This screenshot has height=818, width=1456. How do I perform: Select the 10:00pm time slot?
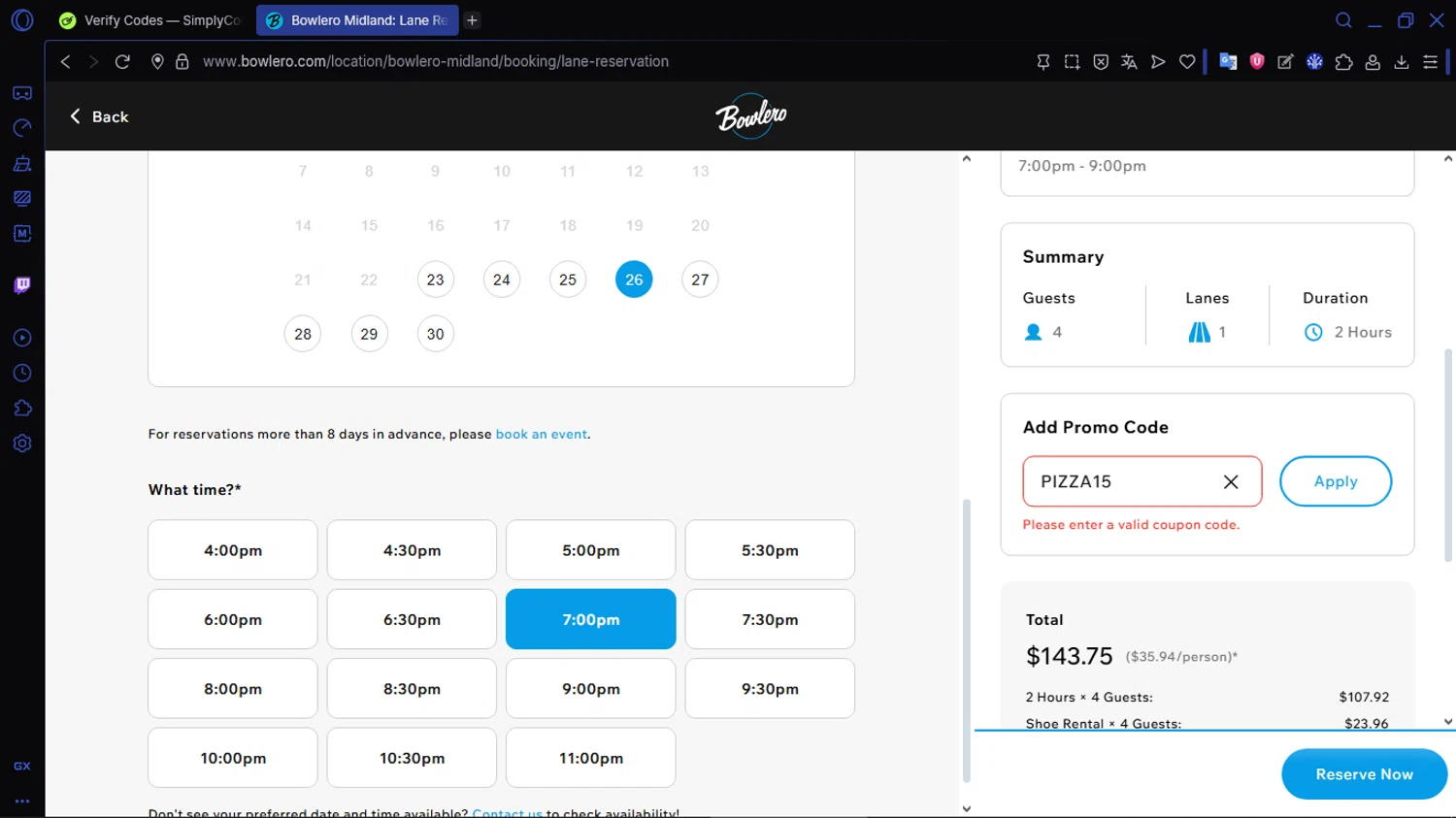click(233, 758)
